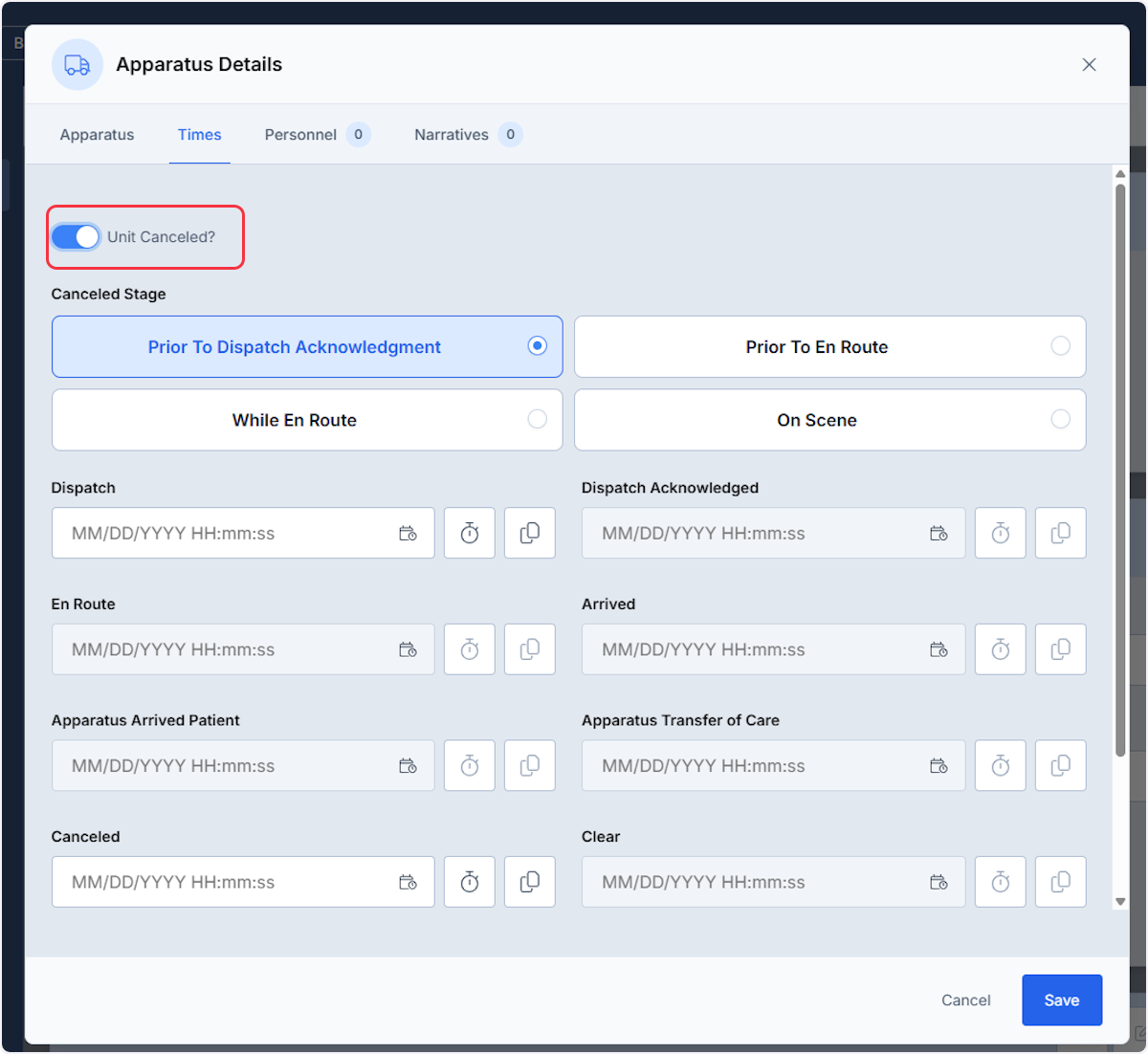Select Prior To Dispatch Acknowledgment stage
The height and width of the screenshot is (1054, 1148).
pos(307,346)
